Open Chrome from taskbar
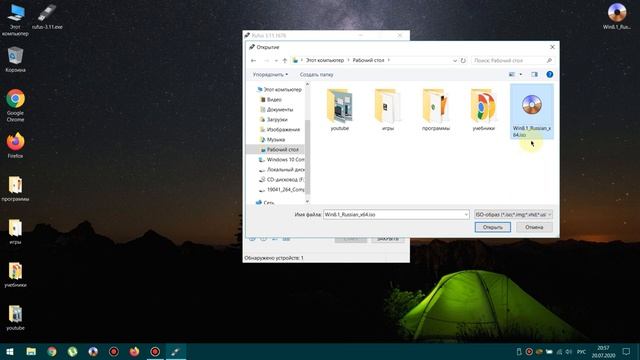This screenshot has width=640, height=360. [52, 351]
